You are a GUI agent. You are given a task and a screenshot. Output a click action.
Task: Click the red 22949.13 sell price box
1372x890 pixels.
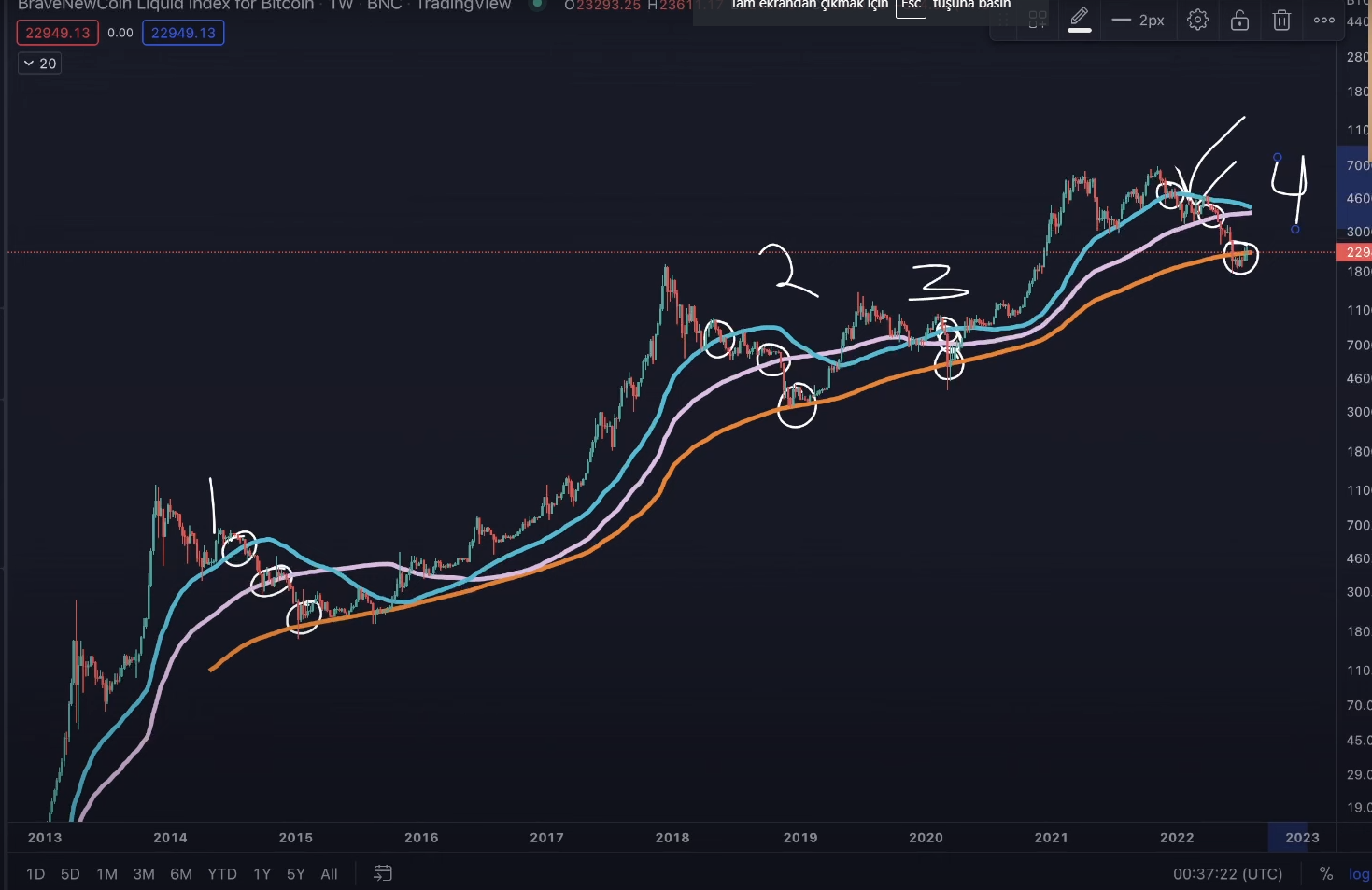[x=58, y=33]
